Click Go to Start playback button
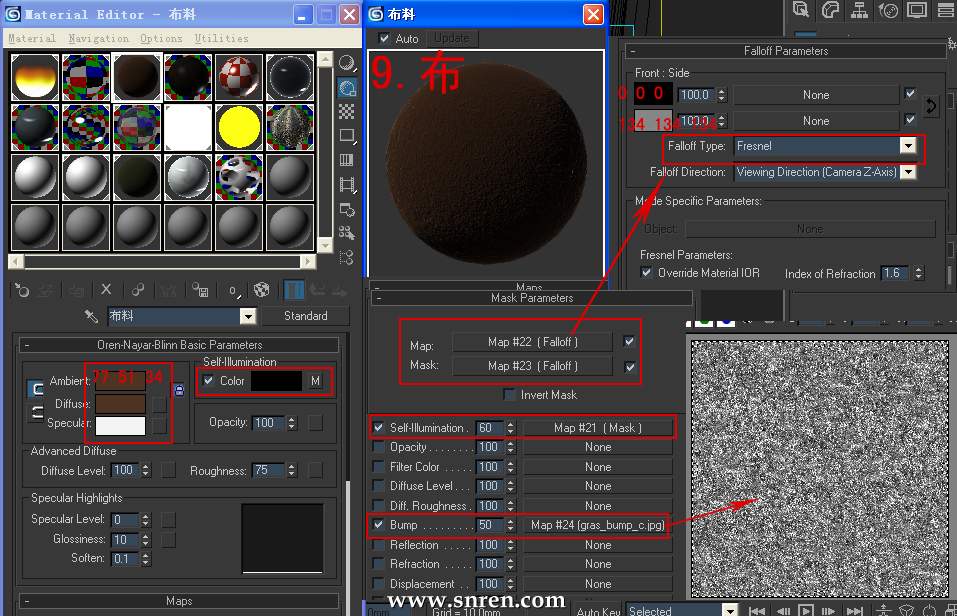 coord(757,610)
